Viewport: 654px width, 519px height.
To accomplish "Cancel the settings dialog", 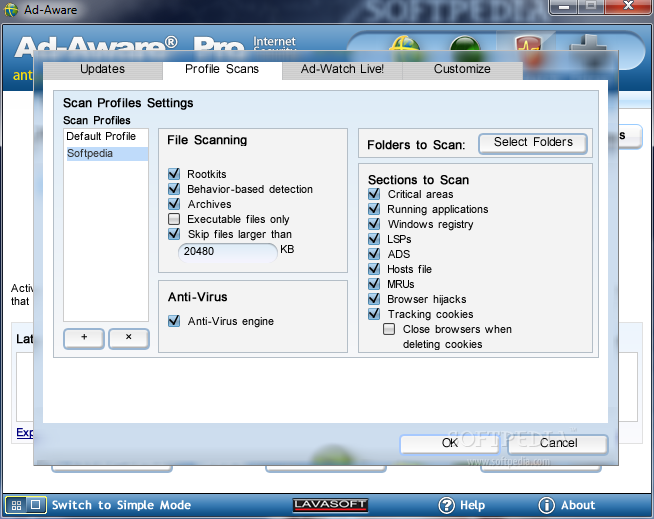I will tap(558, 443).
